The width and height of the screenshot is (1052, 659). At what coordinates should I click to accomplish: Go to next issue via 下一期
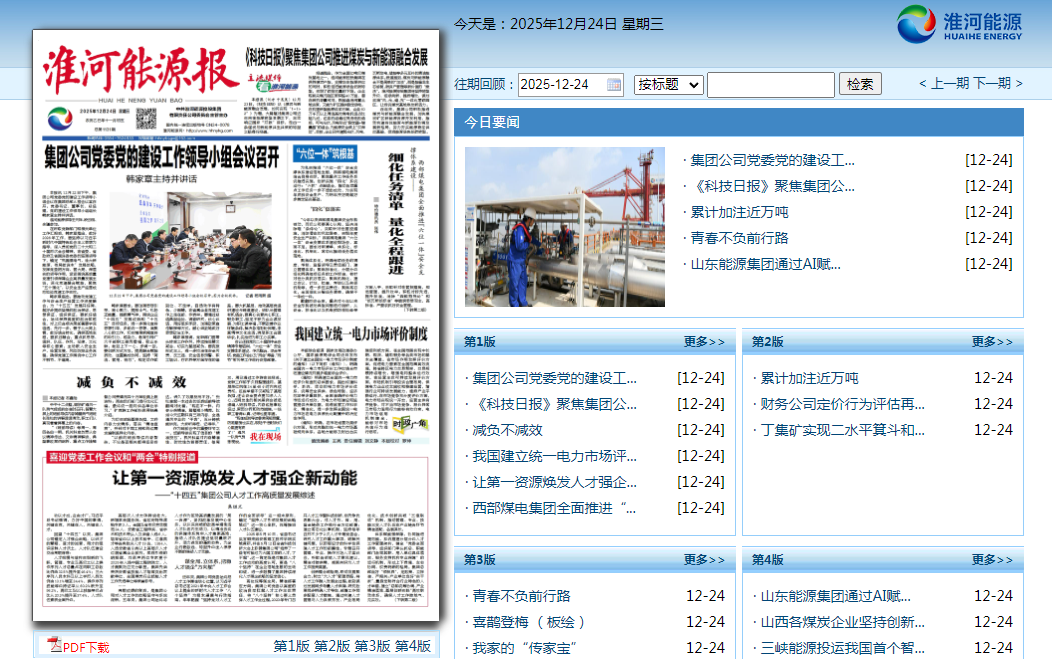coord(993,84)
